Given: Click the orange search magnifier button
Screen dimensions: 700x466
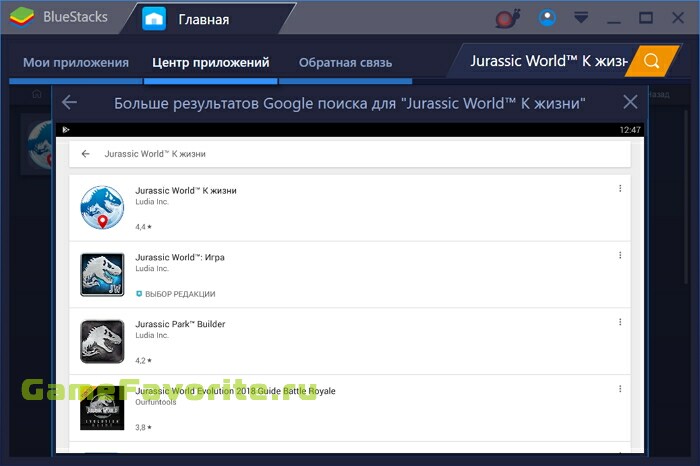Looking at the screenshot, I should (x=651, y=61).
